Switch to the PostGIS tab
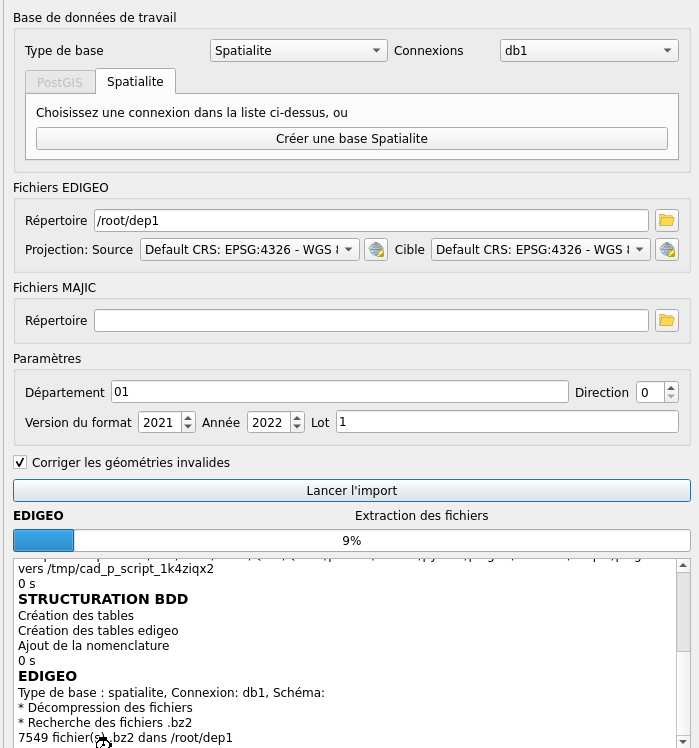Screen dimensions: 699x748 point(60,82)
